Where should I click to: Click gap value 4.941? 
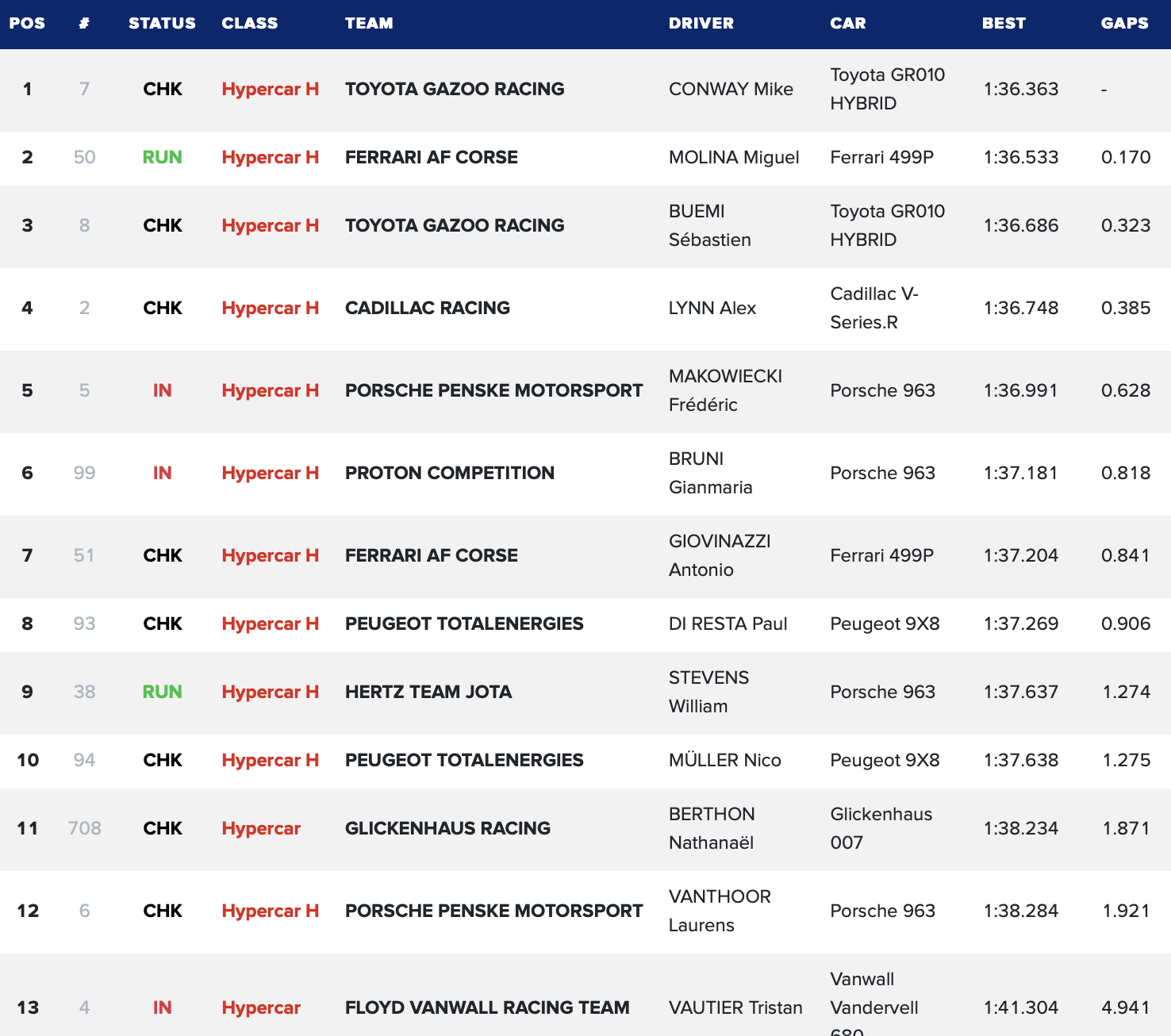[1126, 1007]
